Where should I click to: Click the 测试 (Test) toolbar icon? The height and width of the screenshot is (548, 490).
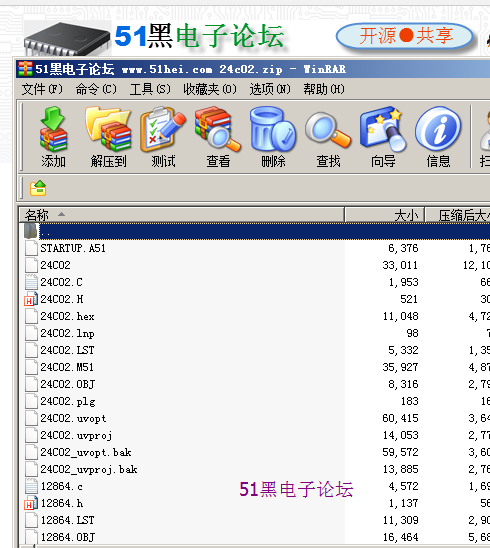163,137
